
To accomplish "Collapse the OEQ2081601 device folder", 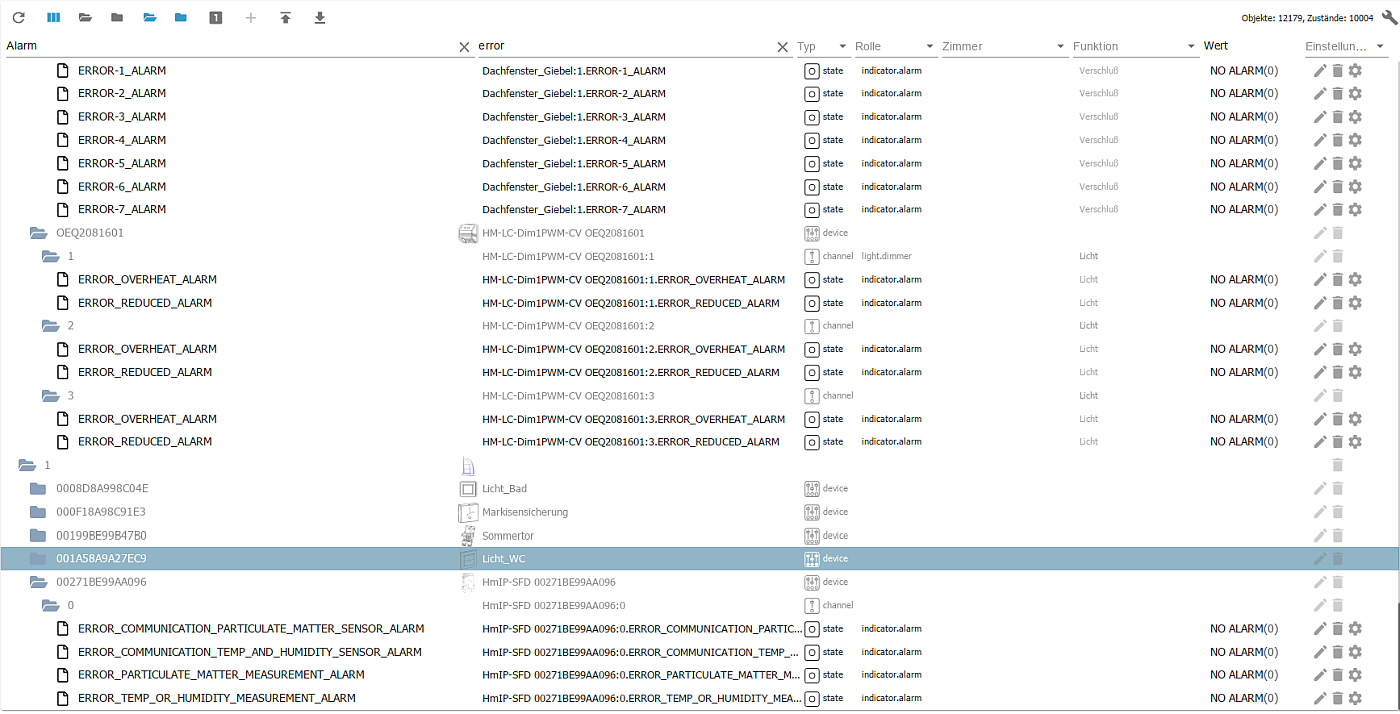I will click(39, 233).
